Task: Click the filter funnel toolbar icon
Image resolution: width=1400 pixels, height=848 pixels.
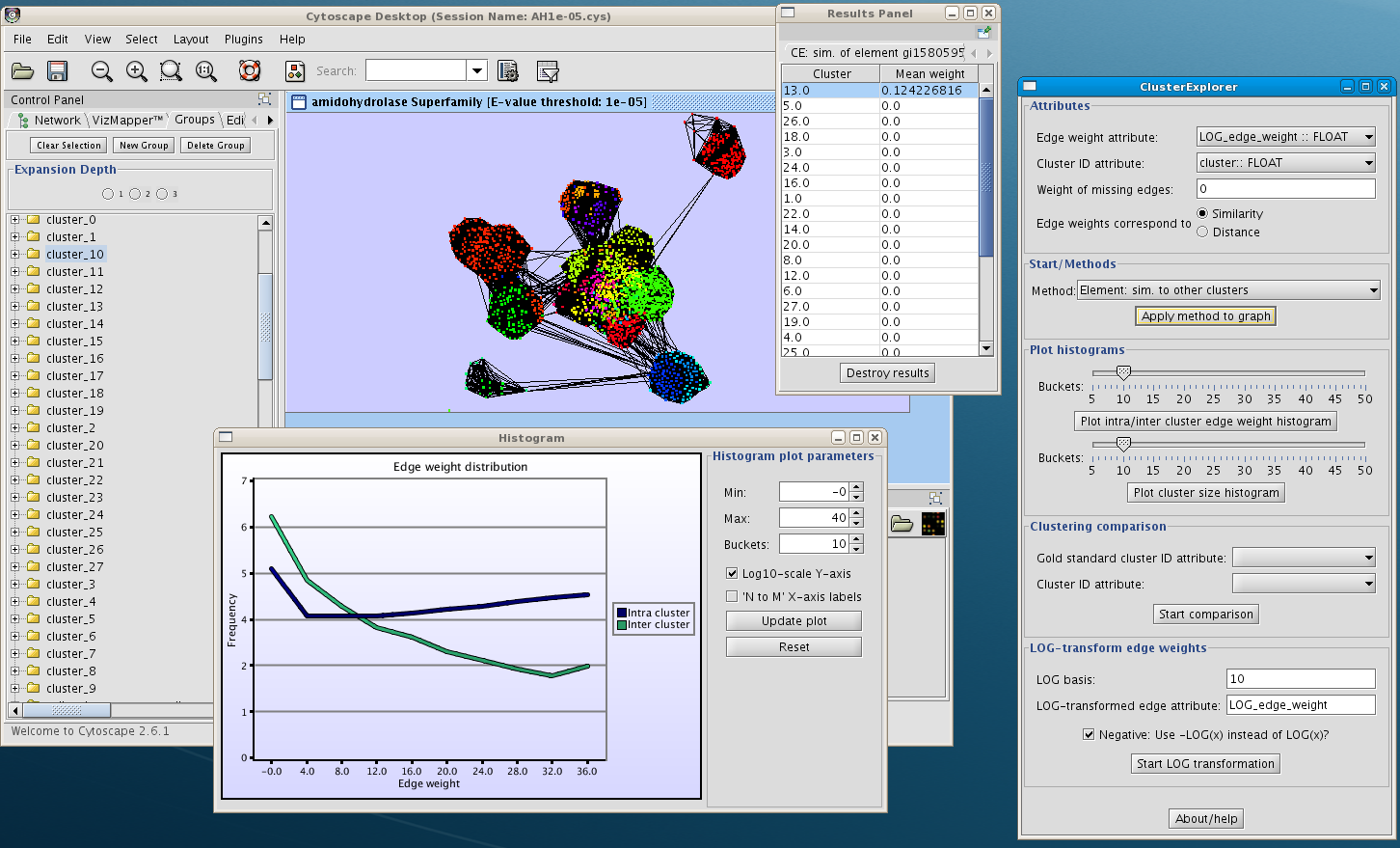Action: point(548,70)
